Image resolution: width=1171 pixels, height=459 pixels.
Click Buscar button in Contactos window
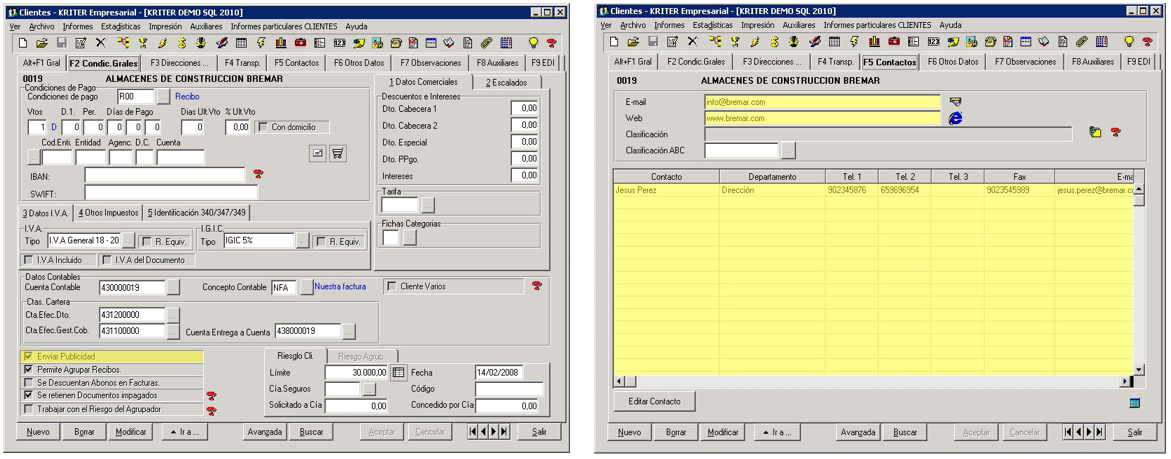(x=905, y=433)
